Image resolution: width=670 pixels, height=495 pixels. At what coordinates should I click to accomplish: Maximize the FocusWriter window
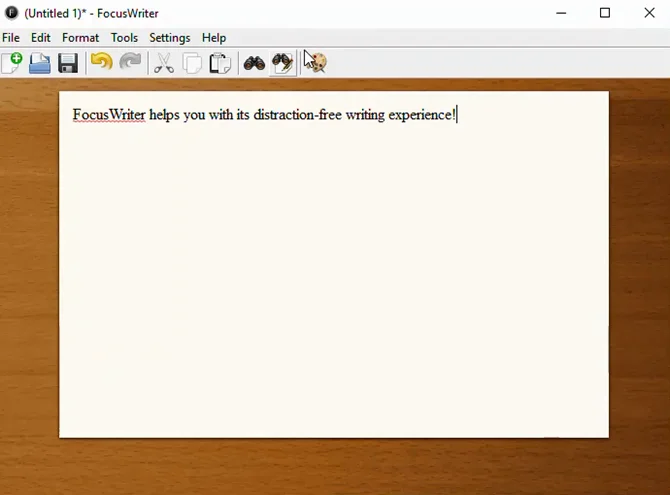click(605, 13)
